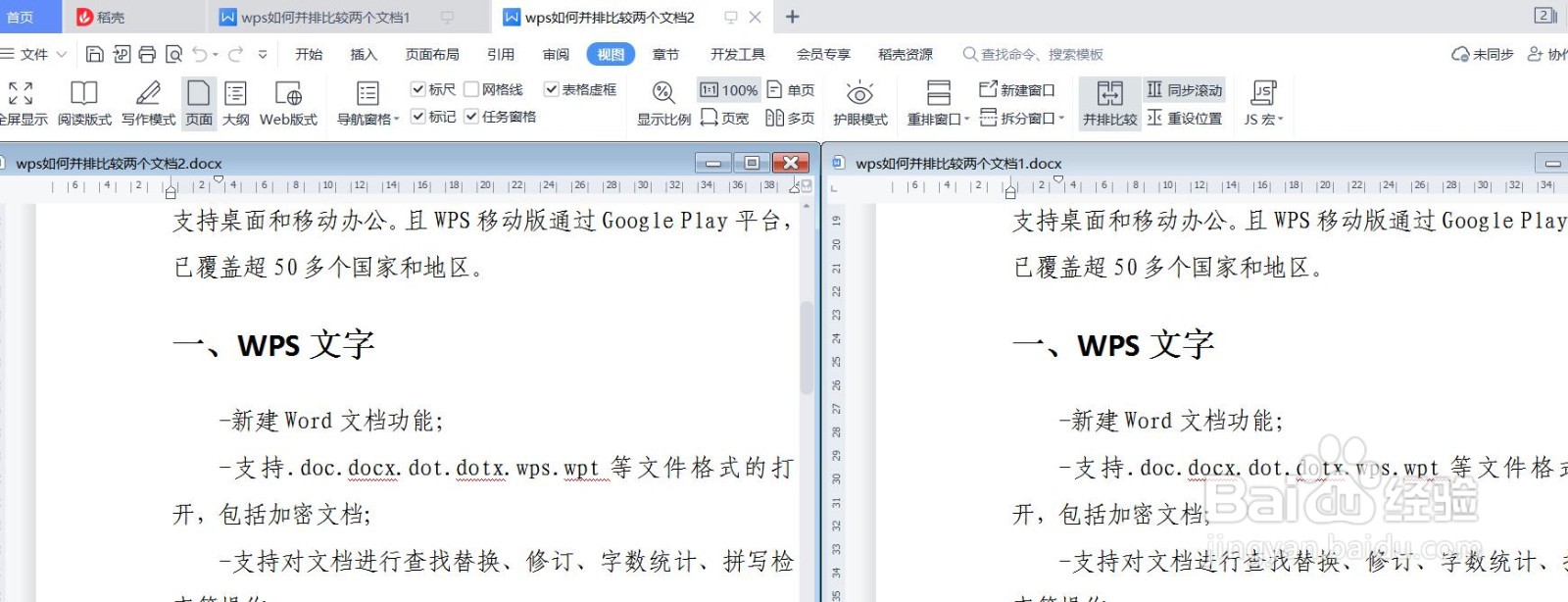Image resolution: width=1568 pixels, height=602 pixels.
Task: Open the 文件 menu dropdown
Action: click(x=34, y=54)
